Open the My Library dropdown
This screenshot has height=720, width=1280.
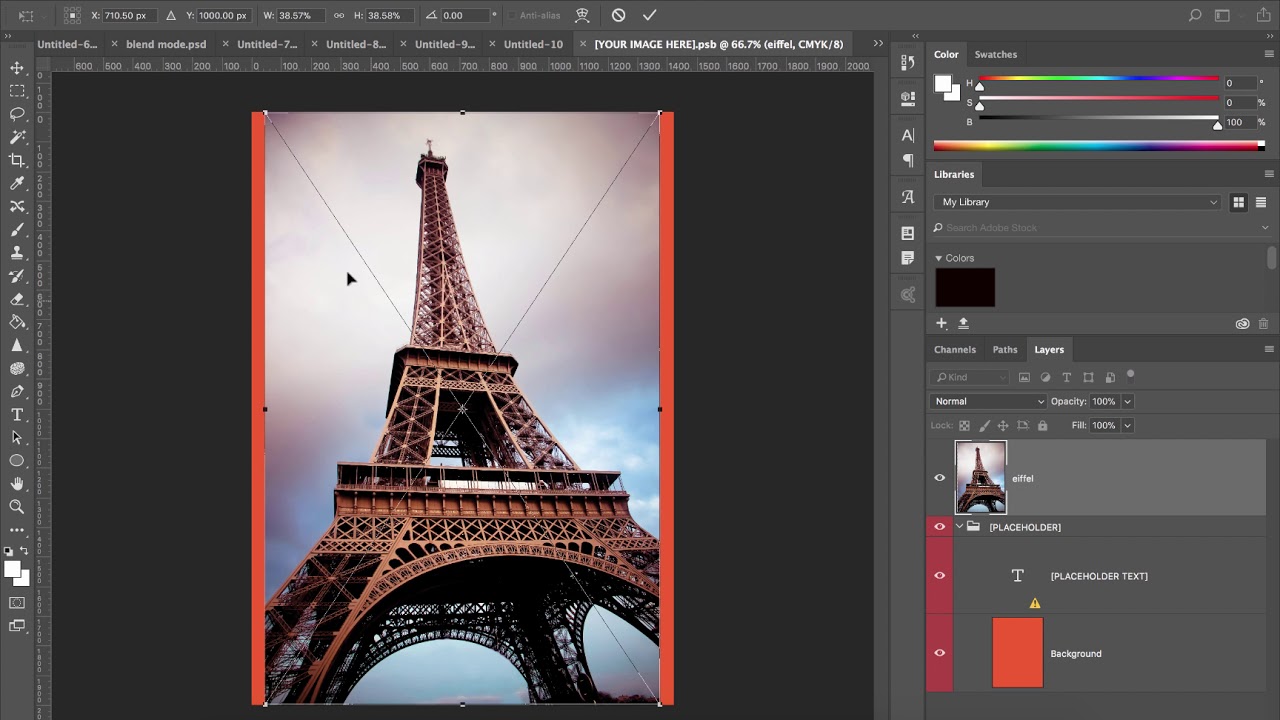click(1078, 202)
